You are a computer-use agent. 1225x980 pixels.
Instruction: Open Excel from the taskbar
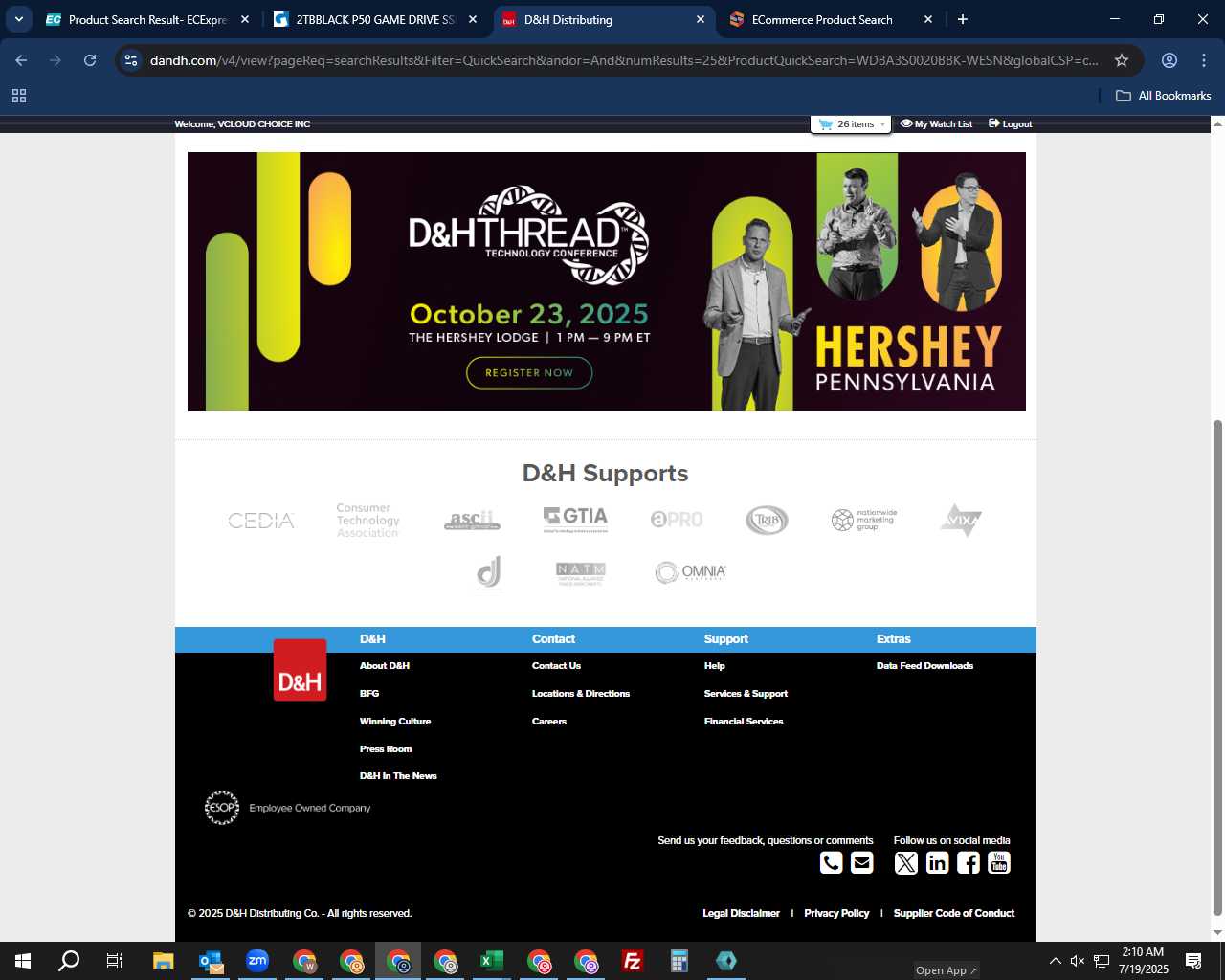pyautogui.click(x=492, y=961)
